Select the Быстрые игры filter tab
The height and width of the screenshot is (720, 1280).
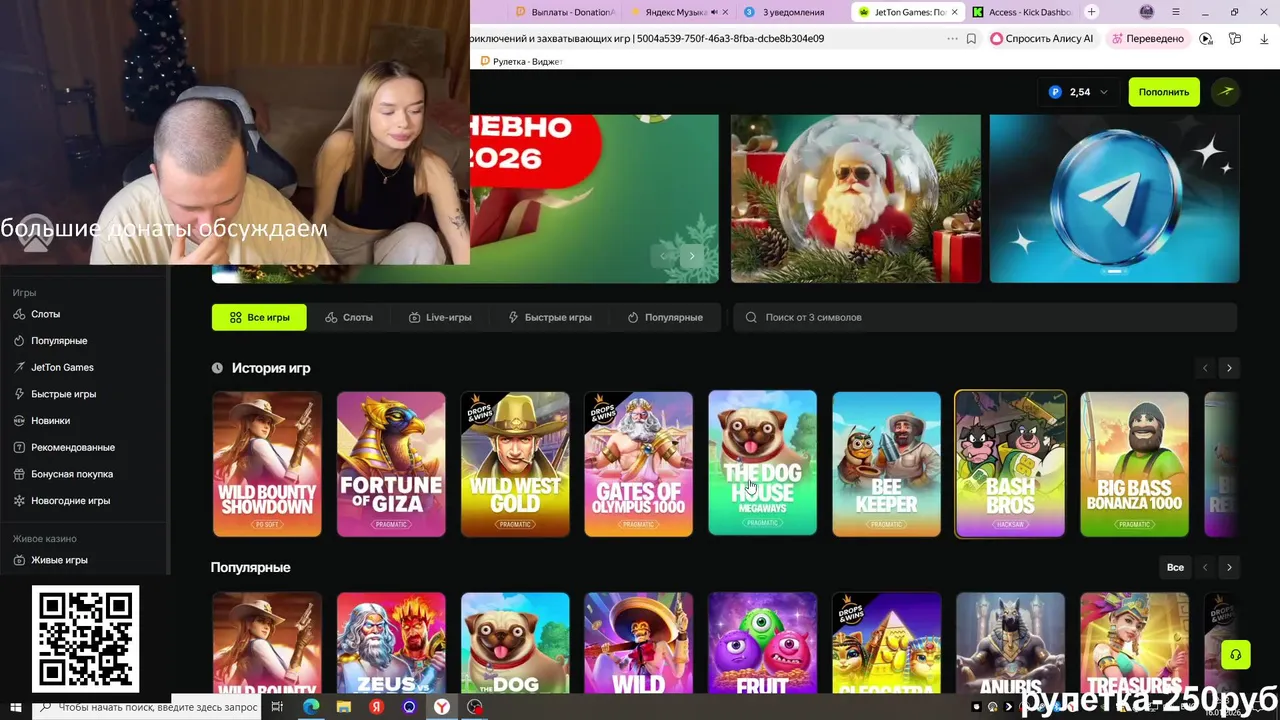[550, 317]
